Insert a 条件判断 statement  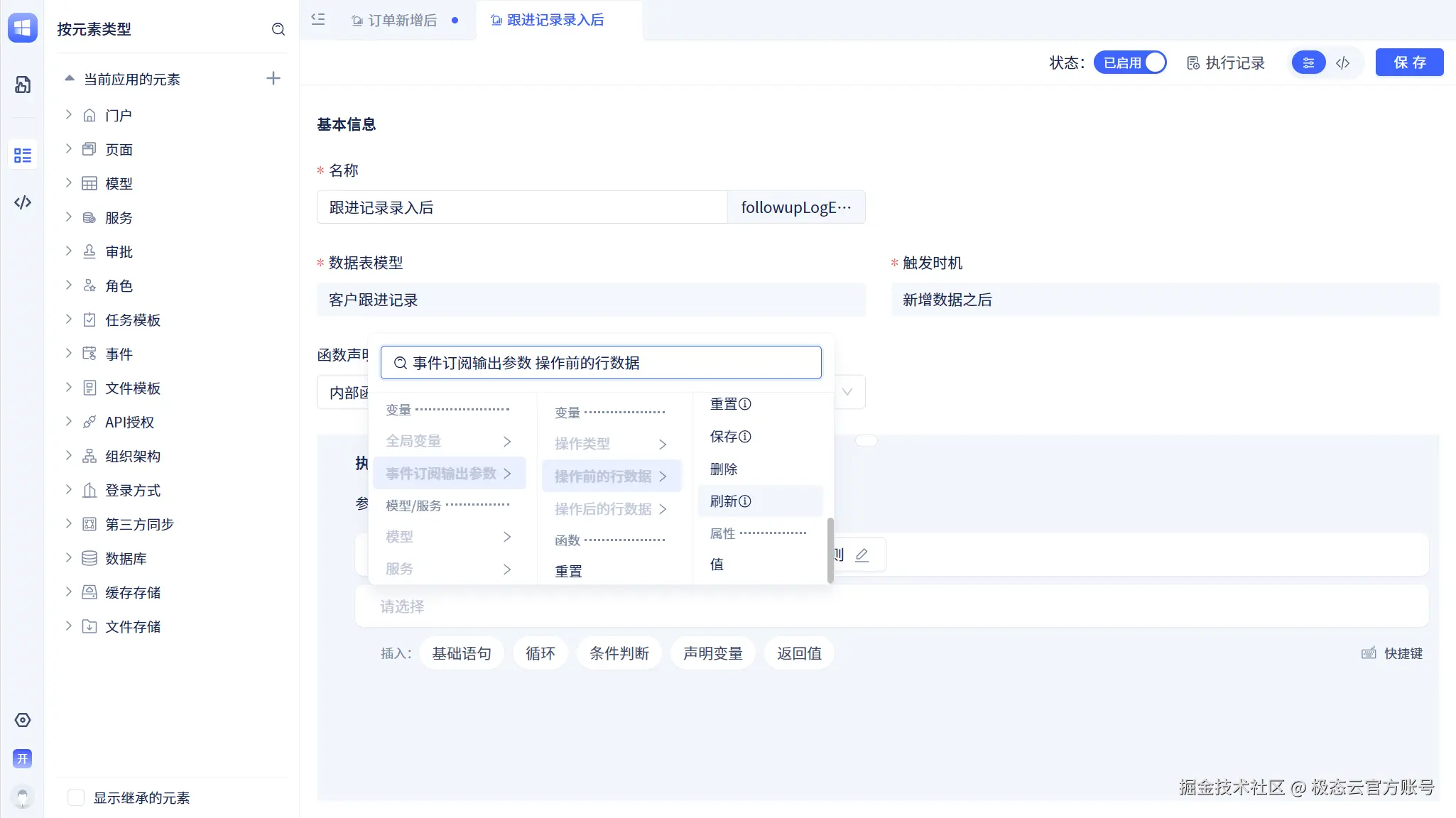click(619, 653)
